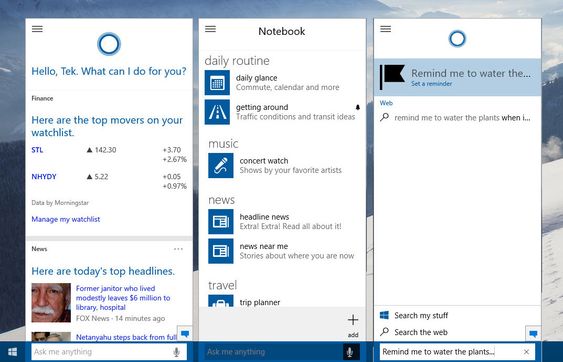Click the leftmost Ask me anything box

click(109, 352)
